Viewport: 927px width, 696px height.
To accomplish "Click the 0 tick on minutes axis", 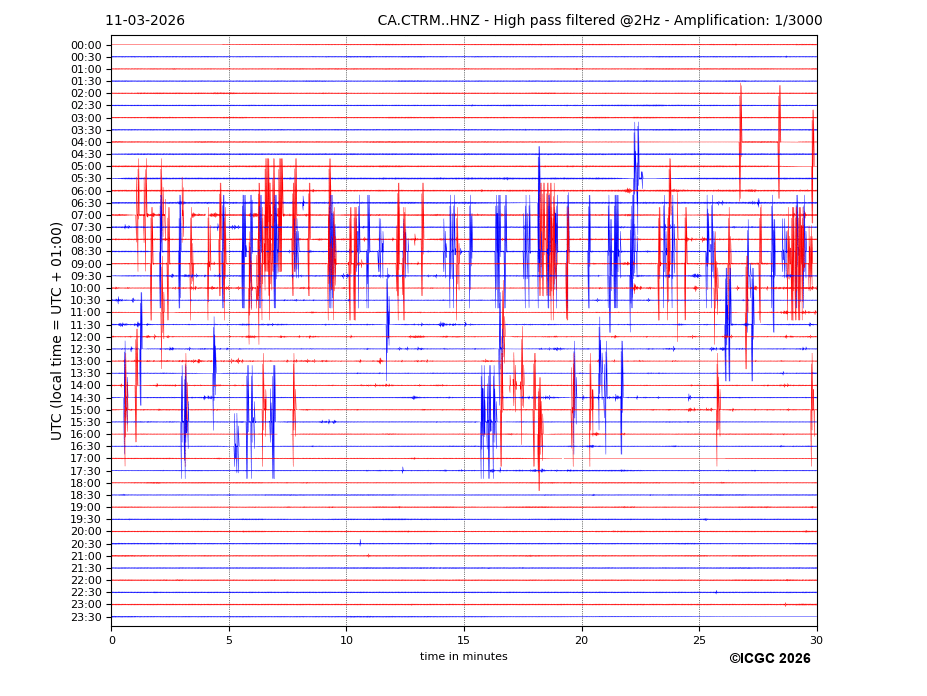I will click(112, 639).
